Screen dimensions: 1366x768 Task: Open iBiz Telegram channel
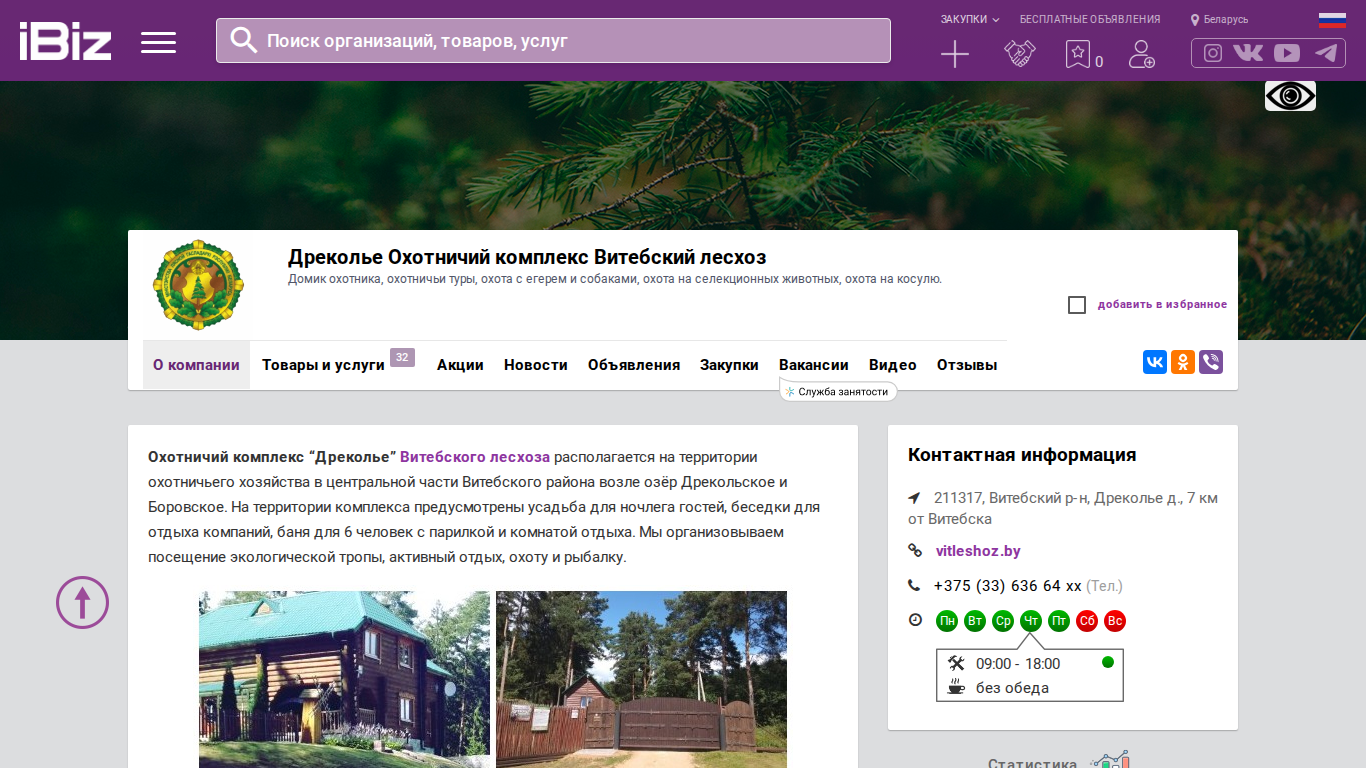1326,53
